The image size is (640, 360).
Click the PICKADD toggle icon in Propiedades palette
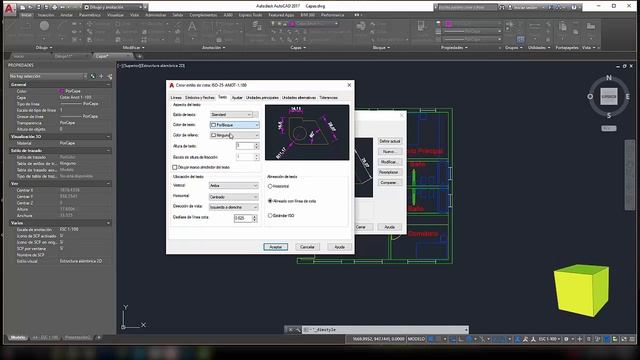pos(93,76)
